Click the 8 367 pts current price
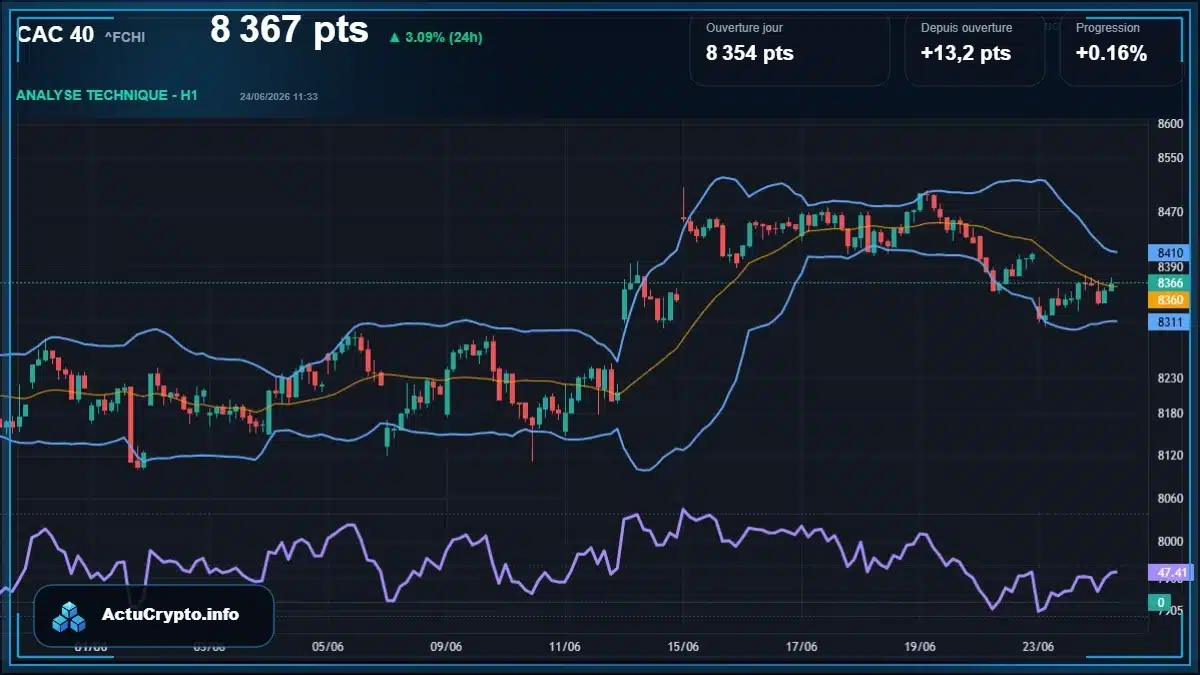 (x=289, y=30)
